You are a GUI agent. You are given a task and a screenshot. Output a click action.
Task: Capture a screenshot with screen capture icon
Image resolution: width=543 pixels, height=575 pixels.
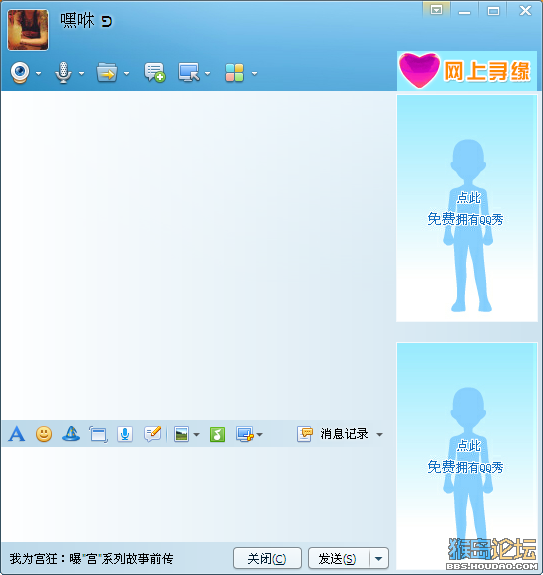click(x=245, y=435)
